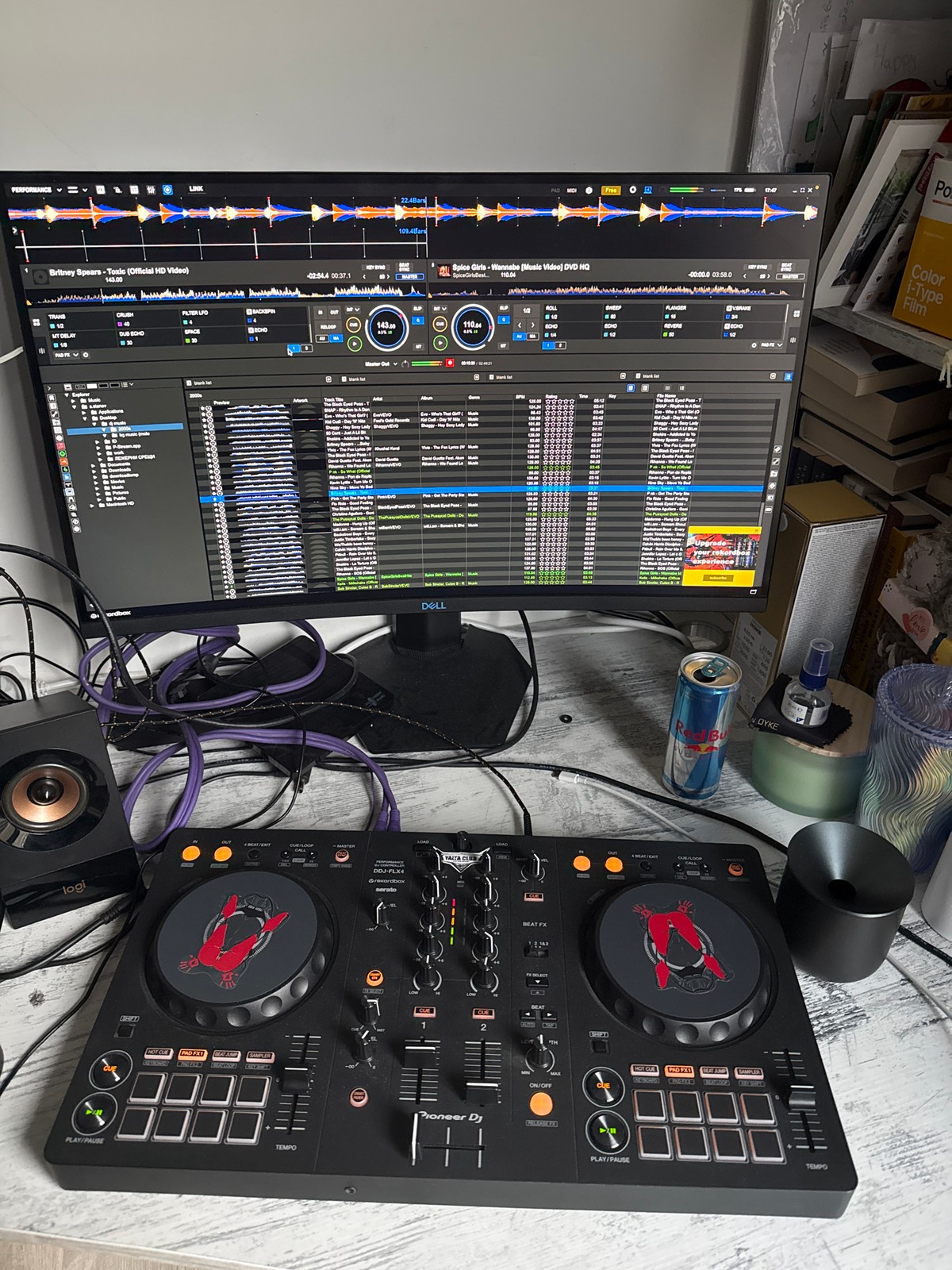952x1270 pixels.
Task: Click the subscribe button in upgrade ad
Action: pyautogui.click(x=718, y=578)
